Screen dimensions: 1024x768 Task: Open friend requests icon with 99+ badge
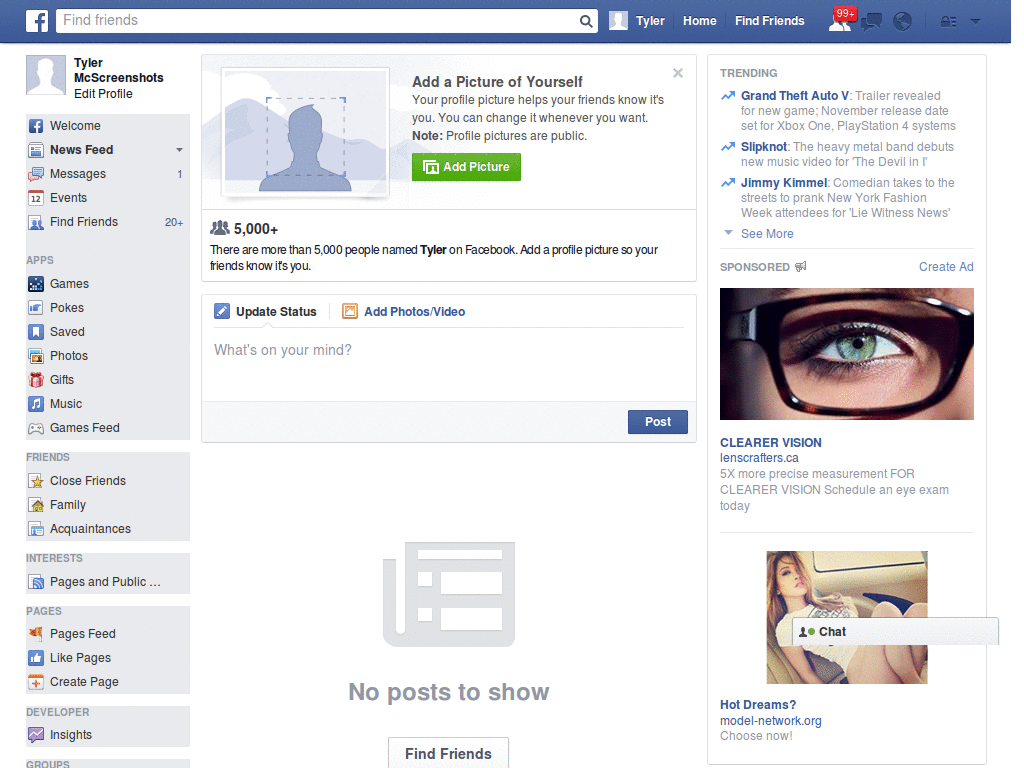pyautogui.click(x=840, y=20)
